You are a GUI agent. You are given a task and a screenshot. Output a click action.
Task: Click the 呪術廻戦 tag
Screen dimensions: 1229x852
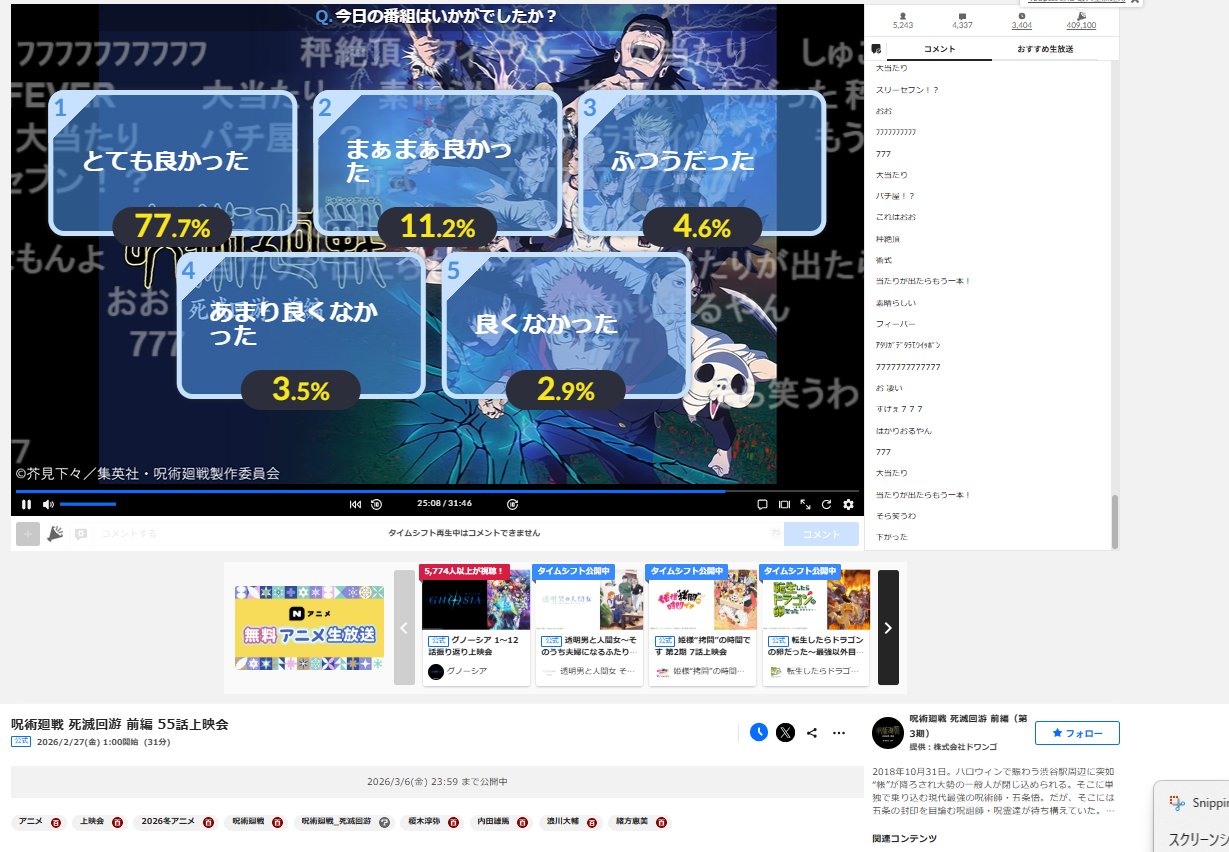pos(248,821)
